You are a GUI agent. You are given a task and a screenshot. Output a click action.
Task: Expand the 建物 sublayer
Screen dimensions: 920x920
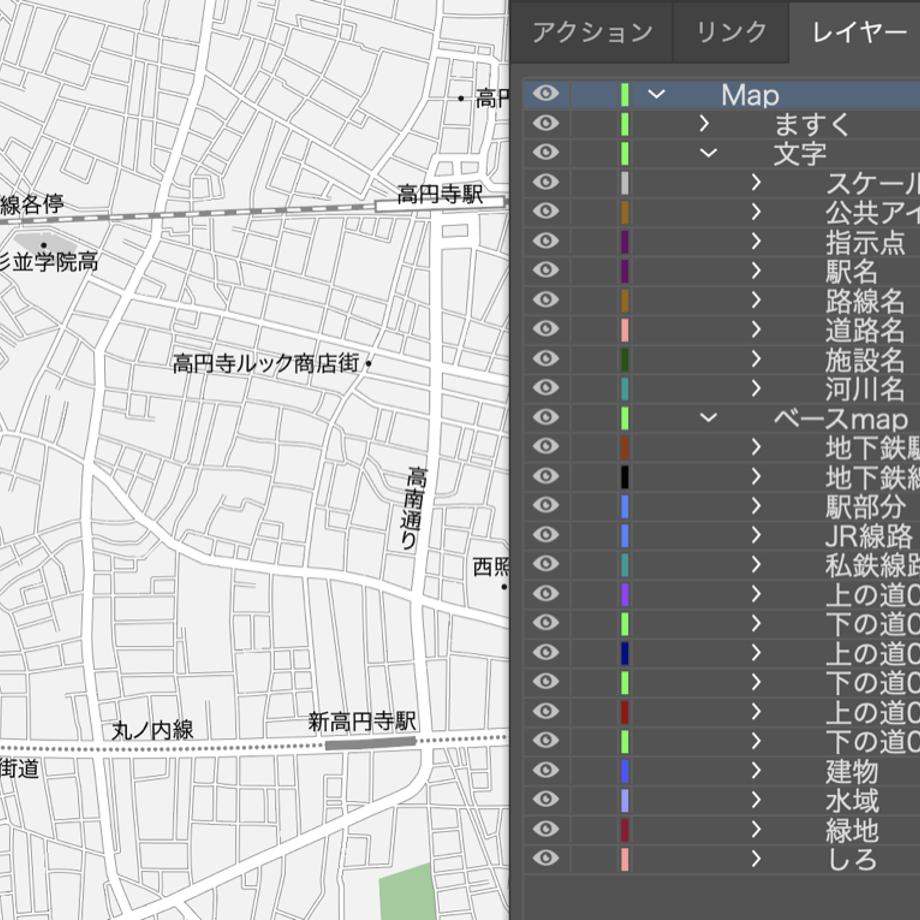(756, 770)
